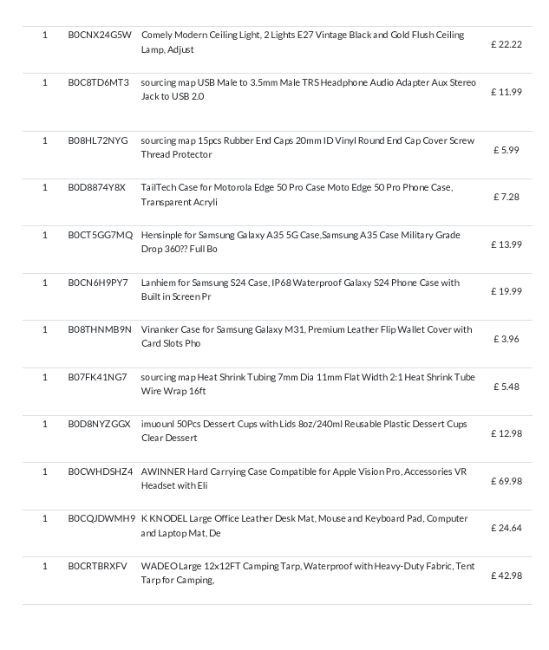Screen dimensions: 549x650
Task: Click the £ 69.98 price for AWINNER case
Action: pos(506,481)
